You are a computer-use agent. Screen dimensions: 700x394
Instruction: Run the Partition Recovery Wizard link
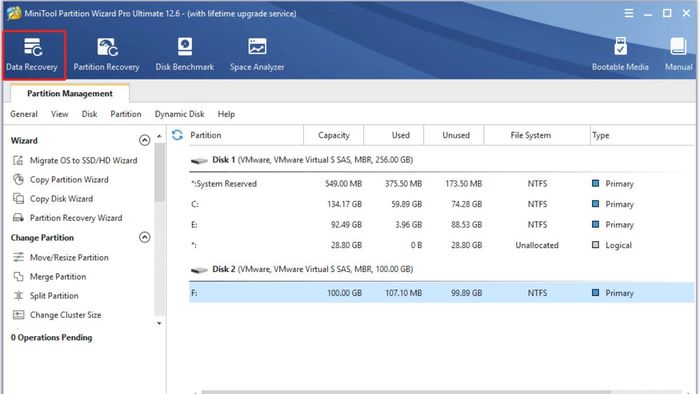coord(76,218)
